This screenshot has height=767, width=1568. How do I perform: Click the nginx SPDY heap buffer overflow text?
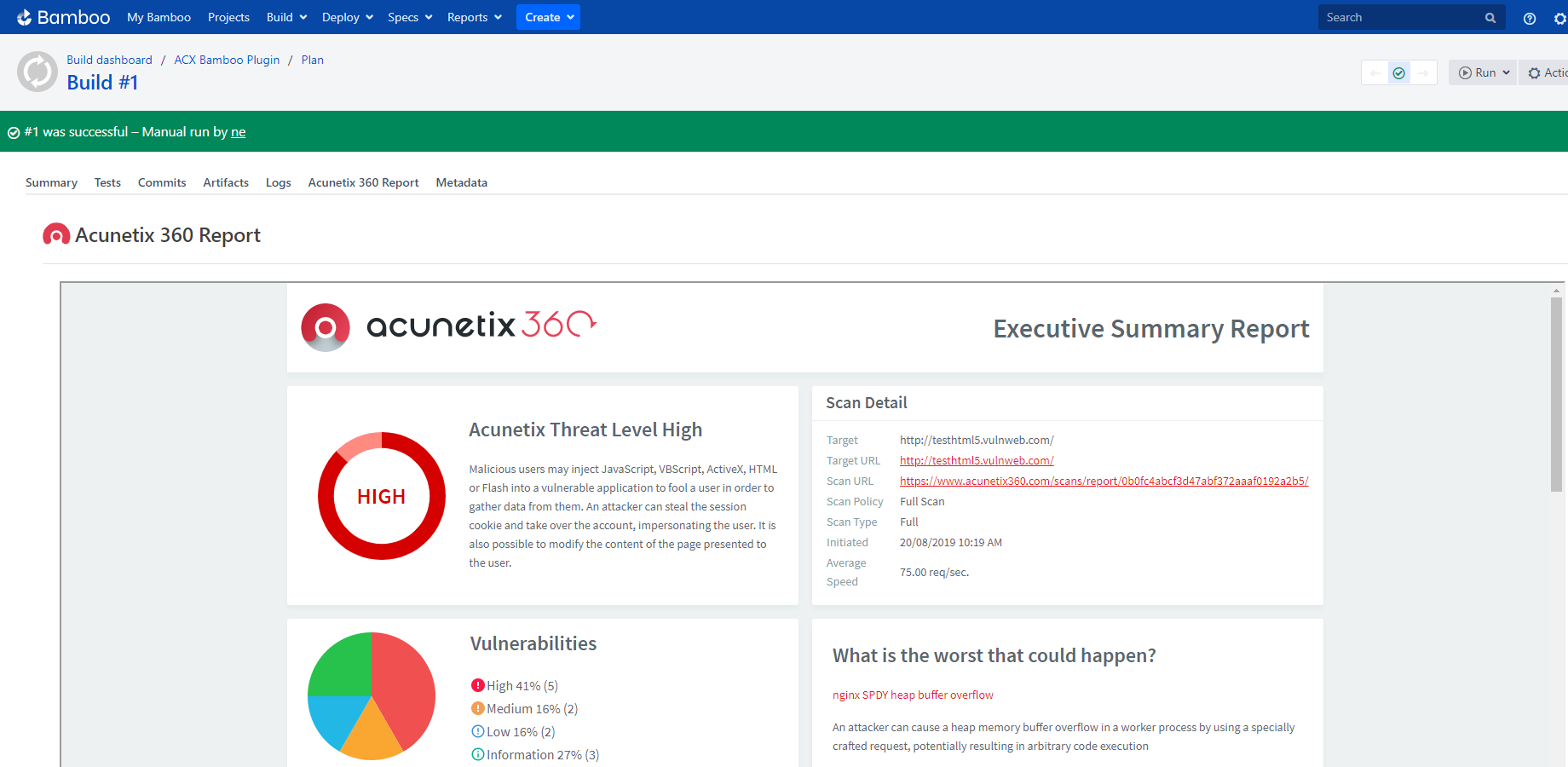pyautogui.click(x=913, y=695)
